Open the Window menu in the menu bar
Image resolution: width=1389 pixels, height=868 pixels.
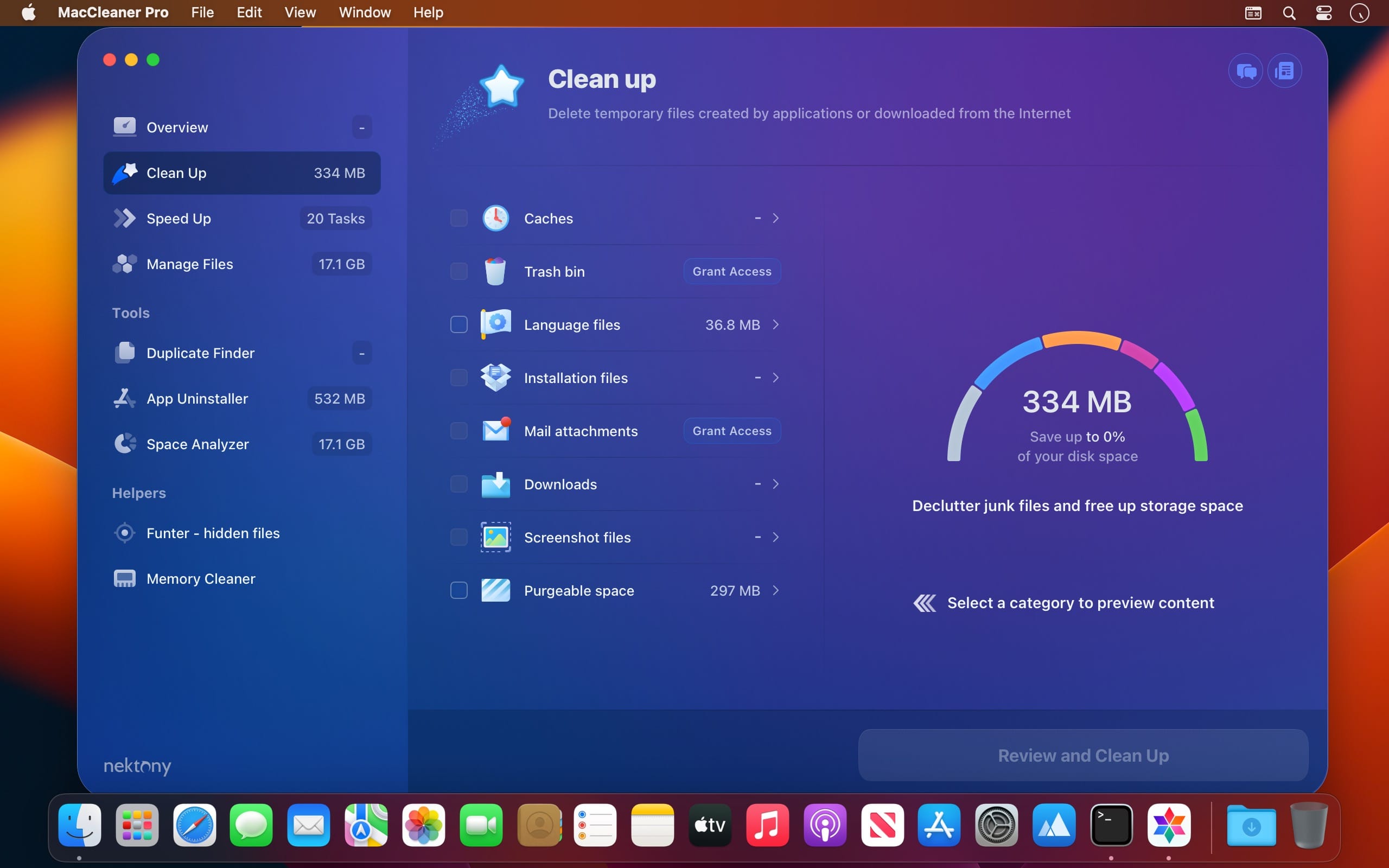point(365,12)
